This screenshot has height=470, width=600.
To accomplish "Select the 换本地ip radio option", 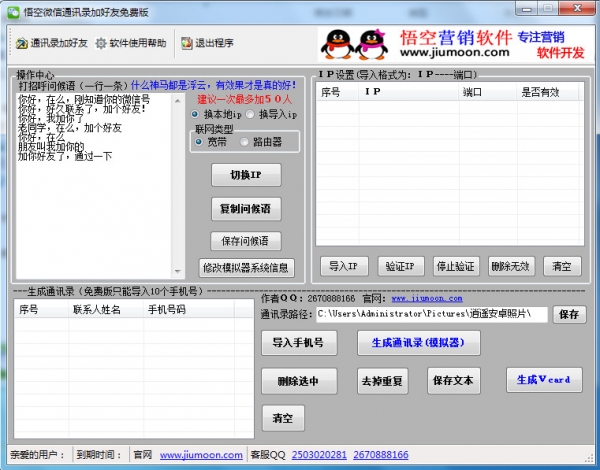I will (x=198, y=115).
